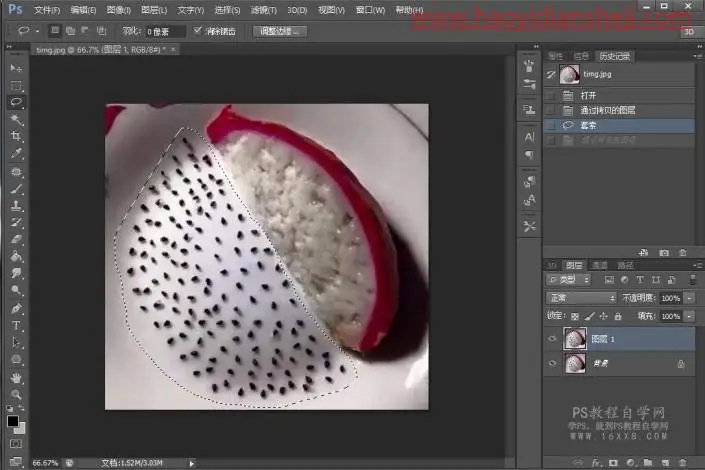Select the Paint Bucket tool

(16, 257)
